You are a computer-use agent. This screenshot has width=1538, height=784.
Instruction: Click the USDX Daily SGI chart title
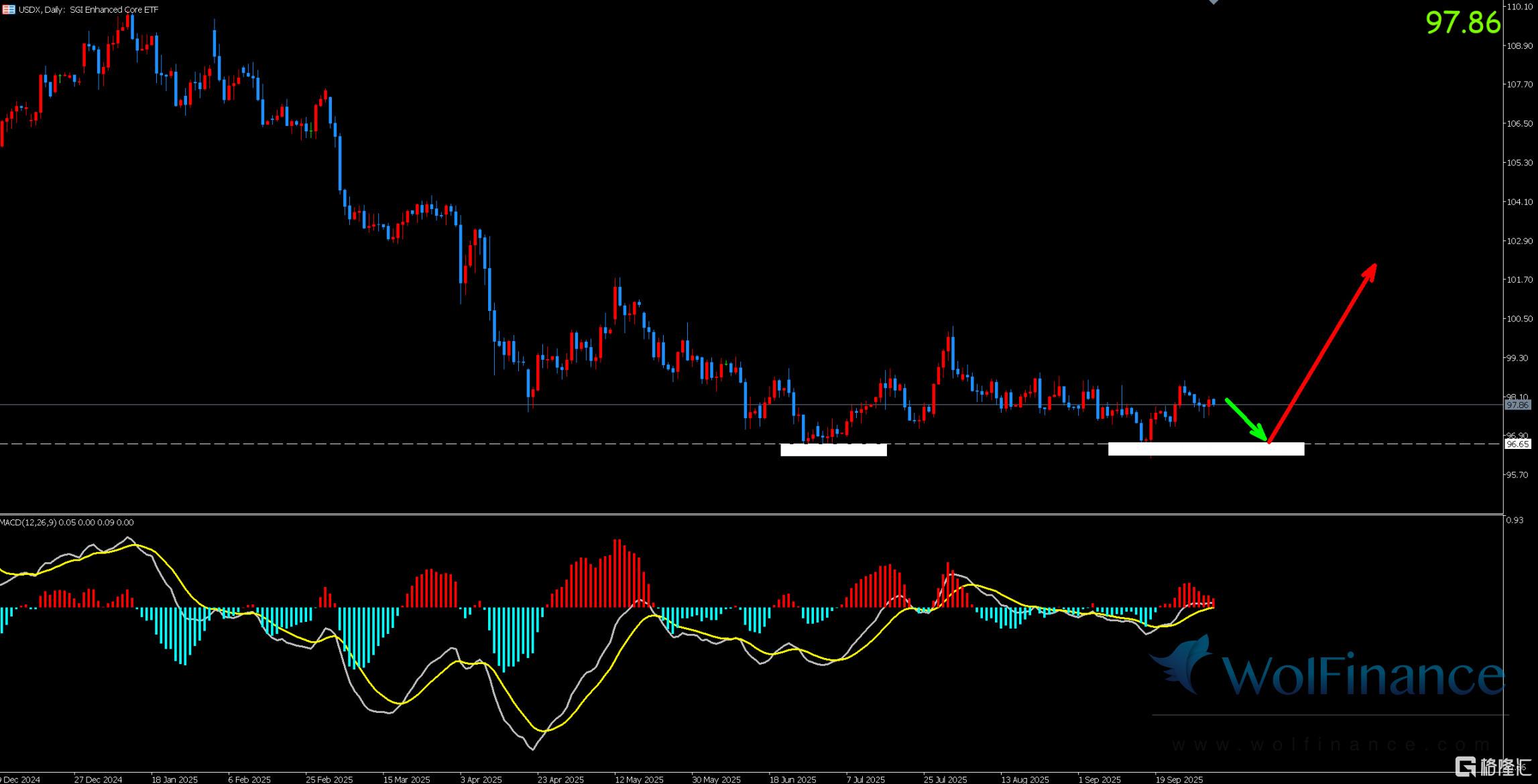(x=88, y=9)
